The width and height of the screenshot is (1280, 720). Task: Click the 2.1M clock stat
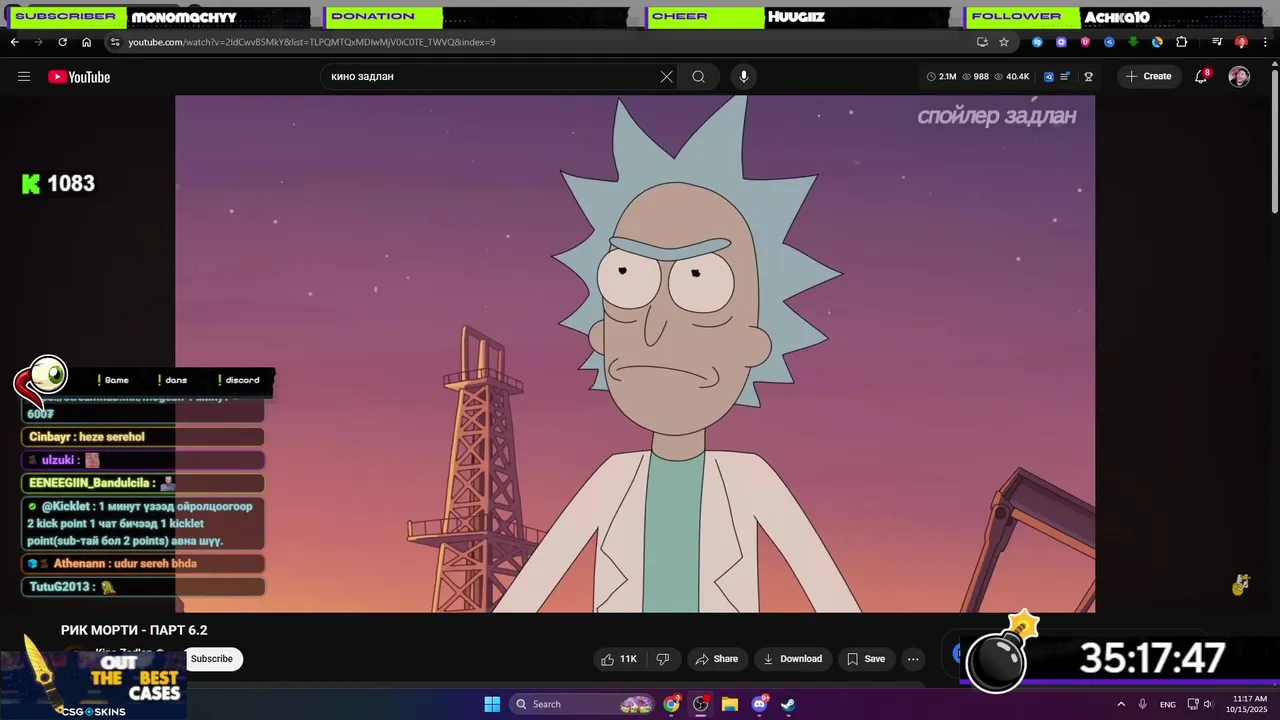pos(942,77)
